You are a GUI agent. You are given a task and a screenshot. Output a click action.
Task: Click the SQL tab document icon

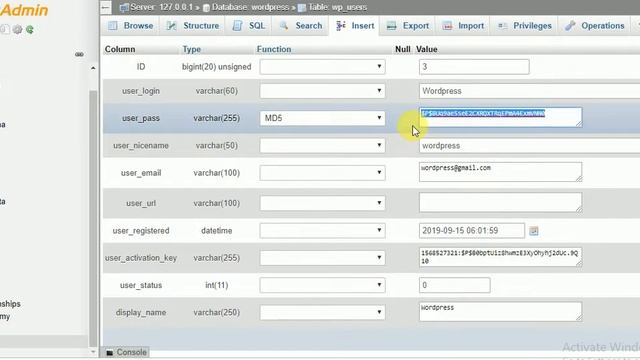click(237, 26)
